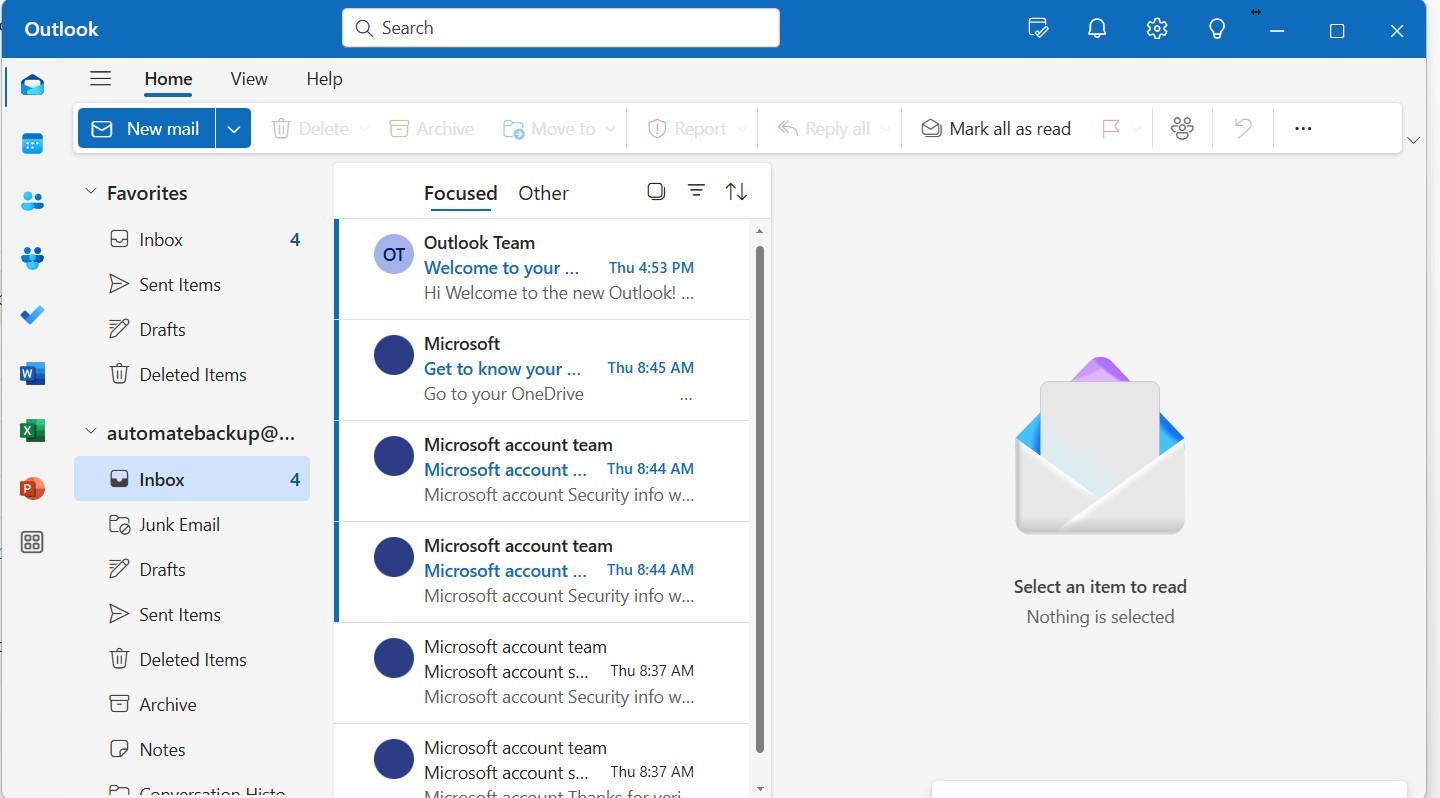Open the Notes folder
Image resolution: width=1440 pixels, height=798 pixels.
click(192, 749)
